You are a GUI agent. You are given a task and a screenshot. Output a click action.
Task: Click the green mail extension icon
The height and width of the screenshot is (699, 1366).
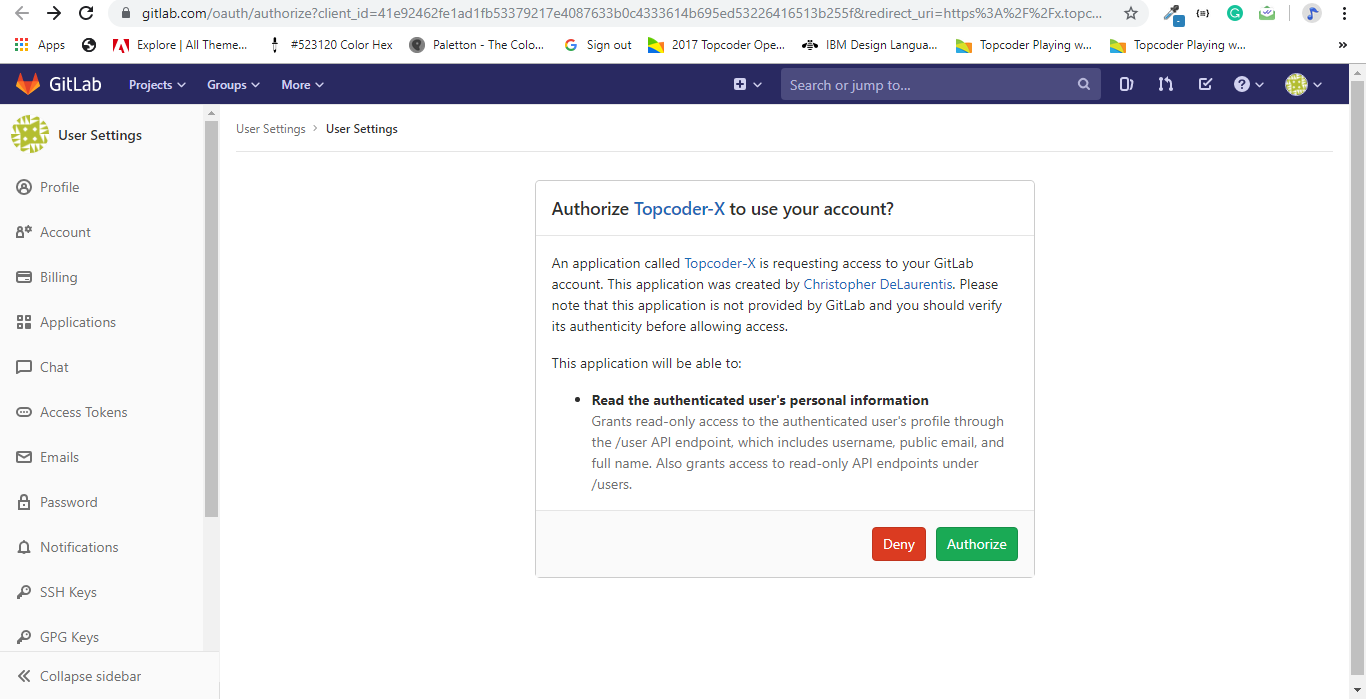click(1267, 13)
